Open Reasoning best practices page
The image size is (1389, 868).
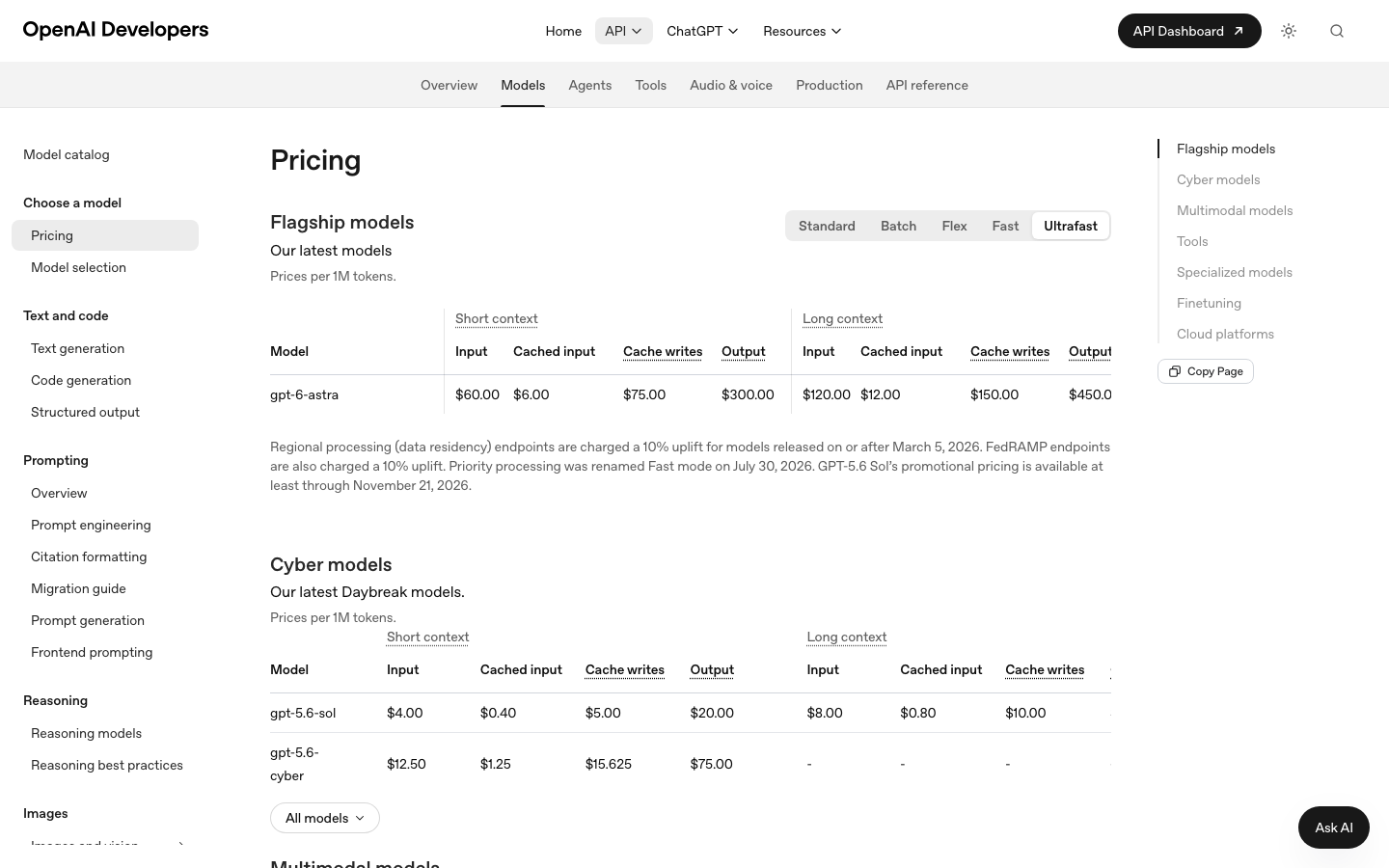(x=105, y=765)
